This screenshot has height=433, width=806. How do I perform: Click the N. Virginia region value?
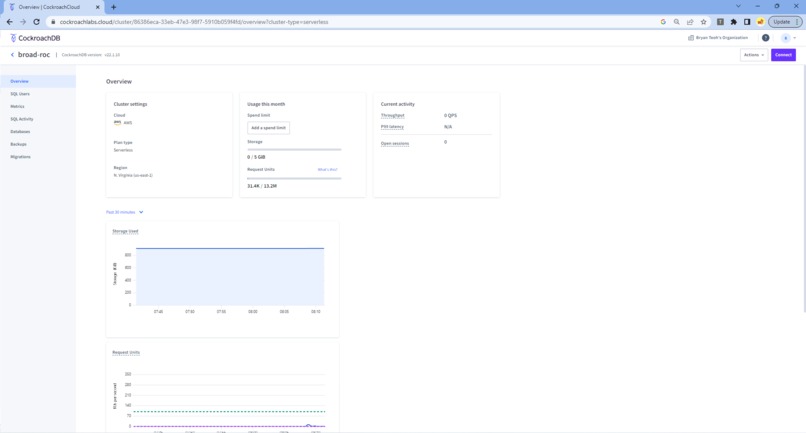(x=133, y=175)
